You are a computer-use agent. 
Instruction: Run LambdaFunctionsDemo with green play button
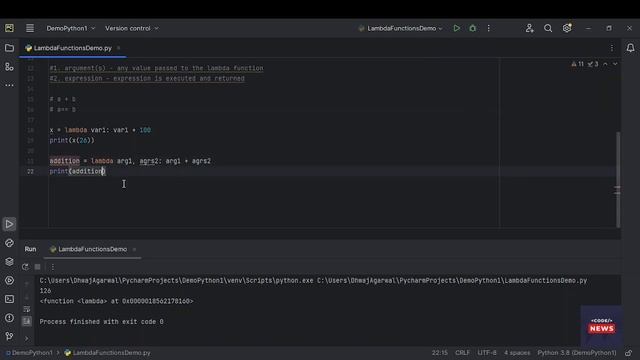pyautogui.click(x=456, y=28)
